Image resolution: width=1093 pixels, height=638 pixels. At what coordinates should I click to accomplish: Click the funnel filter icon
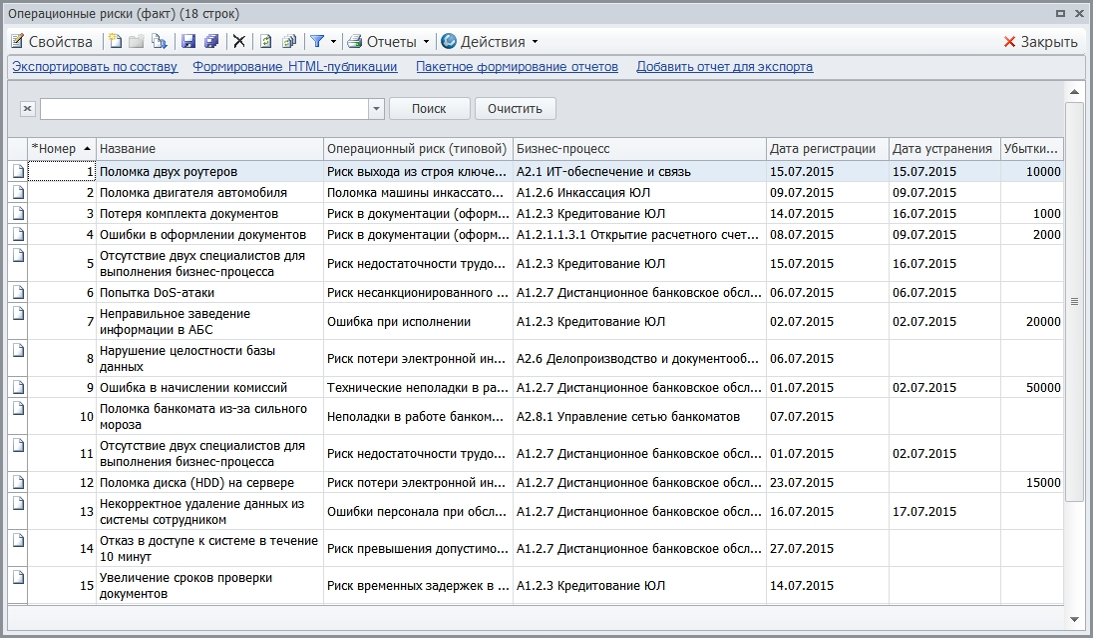tap(316, 42)
